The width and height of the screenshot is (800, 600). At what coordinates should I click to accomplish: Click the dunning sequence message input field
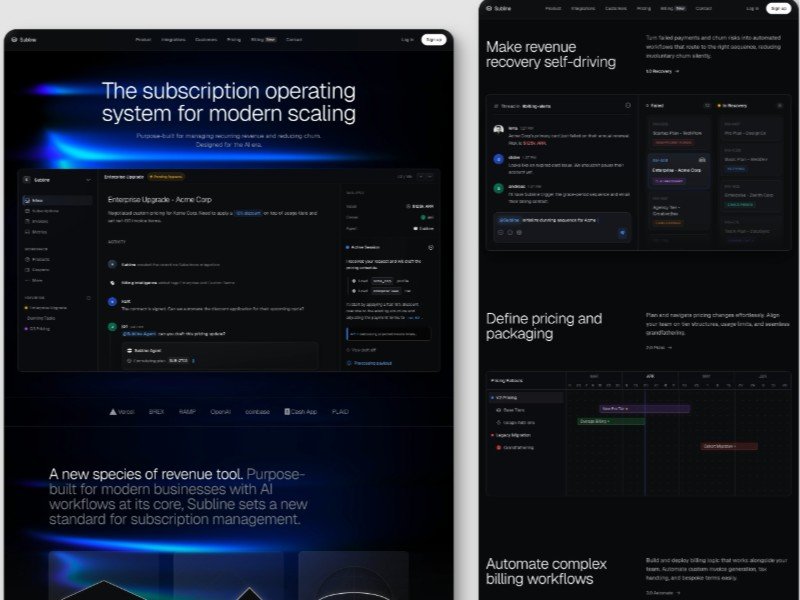click(x=560, y=220)
